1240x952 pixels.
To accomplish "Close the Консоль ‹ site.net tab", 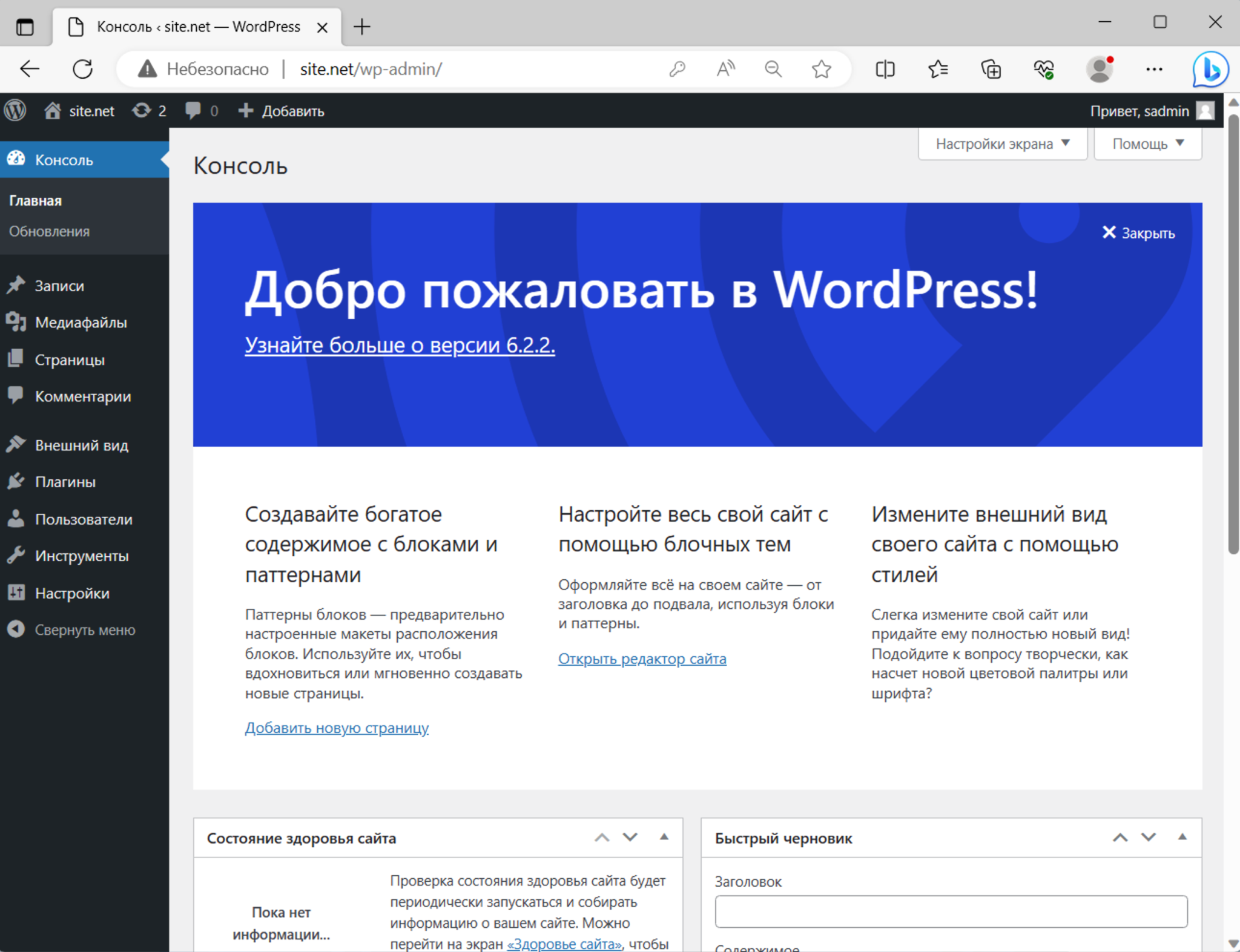I will tap(322, 27).
